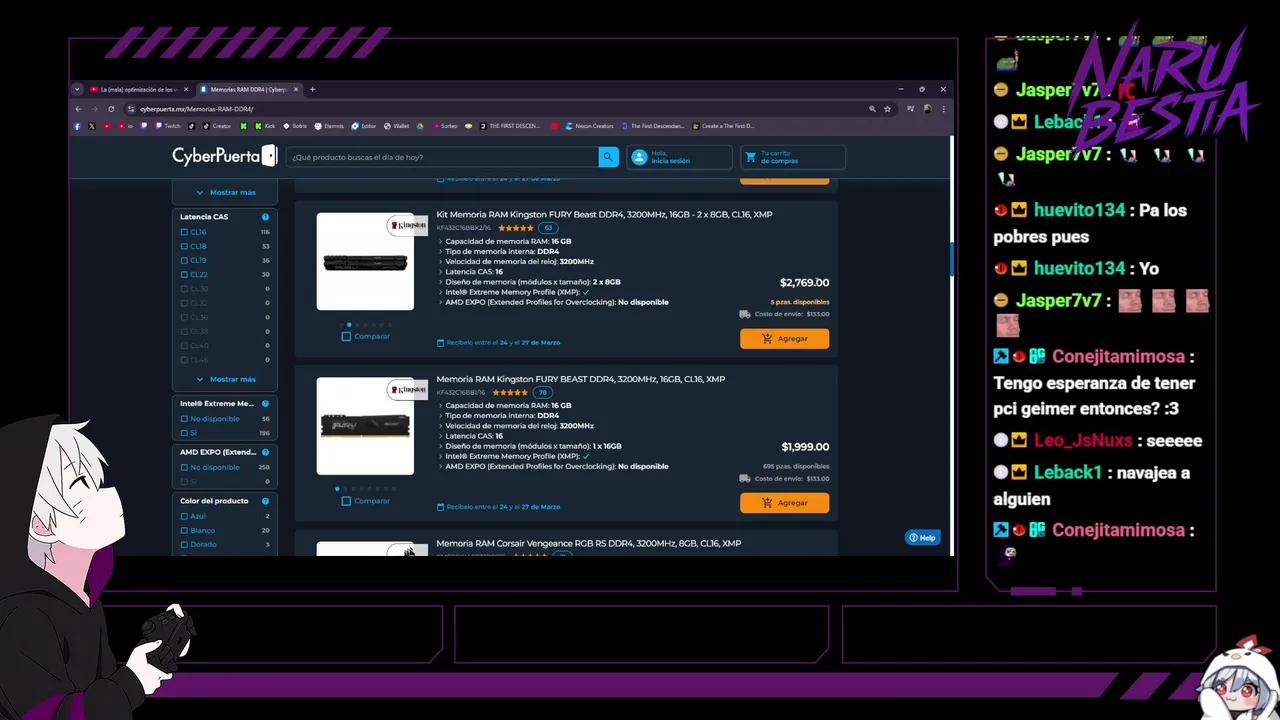Click the blue search magnifier button
1280x720 pixels.
pos(608,157)
